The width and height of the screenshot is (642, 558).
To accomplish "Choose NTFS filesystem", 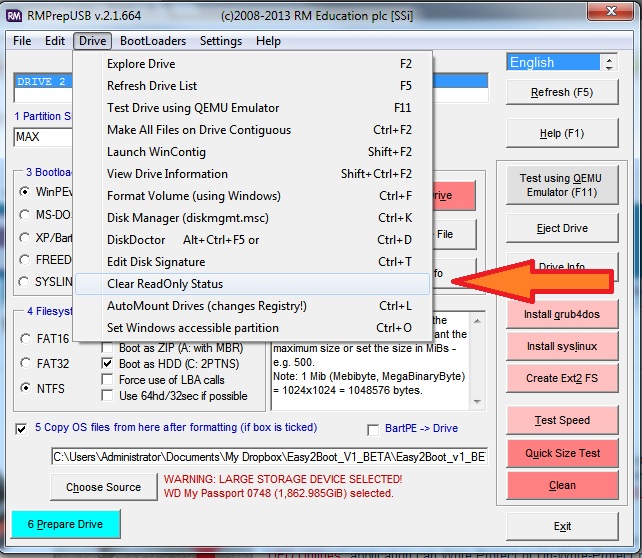I will click(25, 388).
